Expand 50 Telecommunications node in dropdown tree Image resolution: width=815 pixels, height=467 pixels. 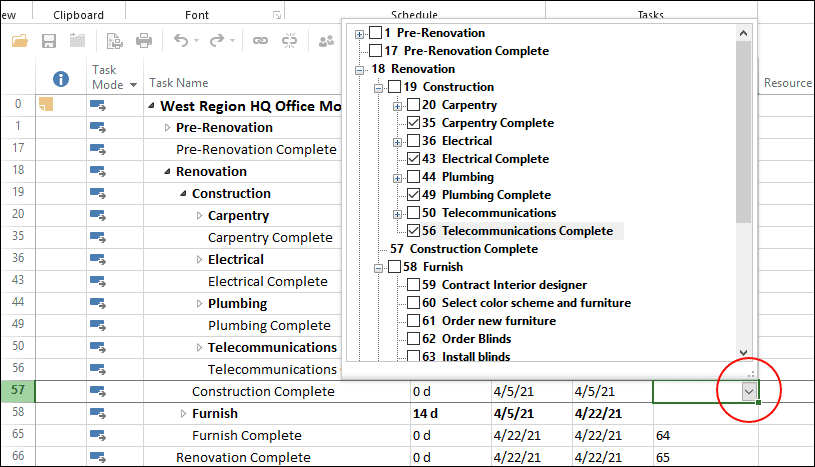pyautogui.click(x=398, y=214)
